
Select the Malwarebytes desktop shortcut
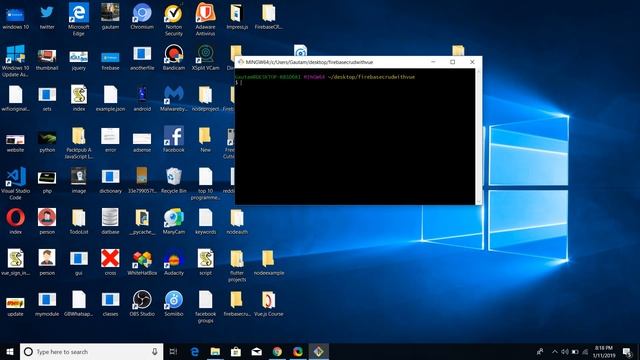(x=173, y=98)
